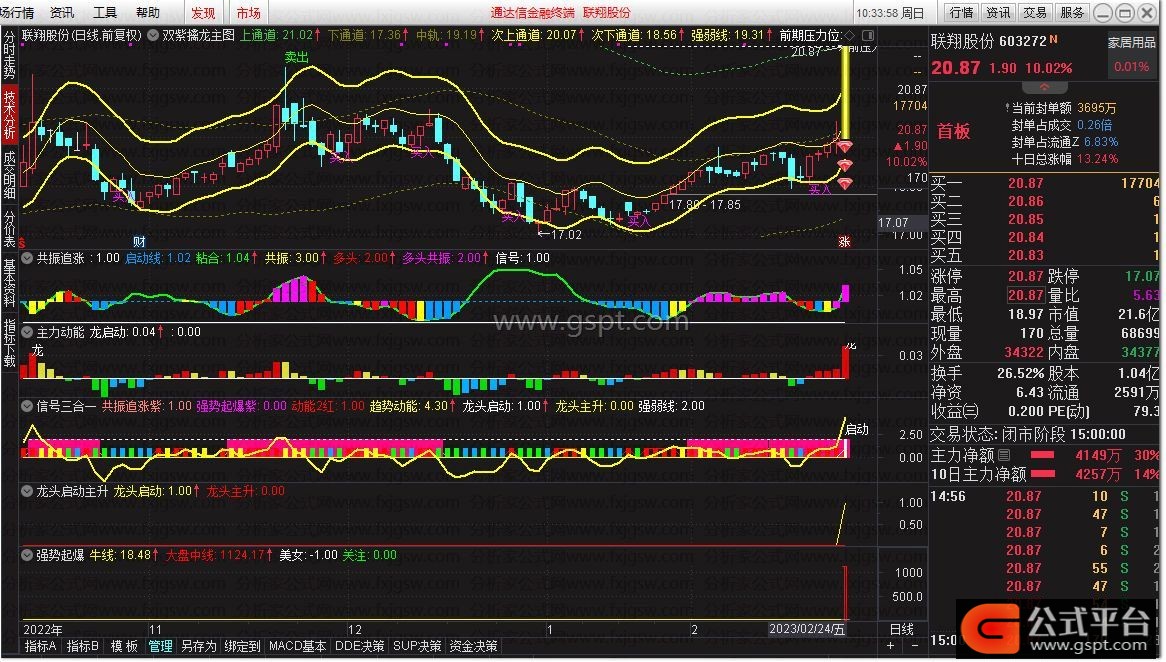Collapse the 龙头启动主升 indicator panel toggle
1166x662 pixels.
pos(28,491)
